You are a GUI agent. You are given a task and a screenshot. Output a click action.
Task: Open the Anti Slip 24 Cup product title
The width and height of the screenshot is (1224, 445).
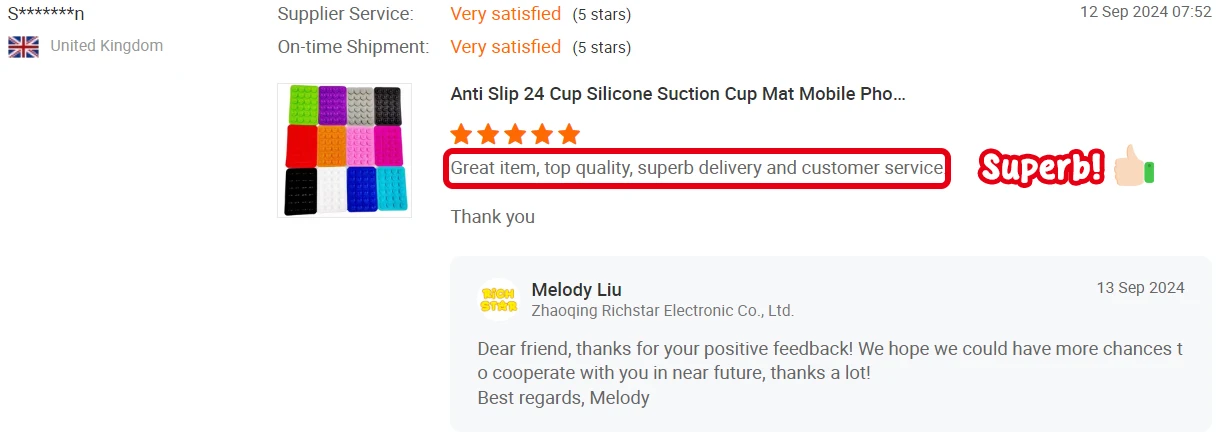point(678,94)
